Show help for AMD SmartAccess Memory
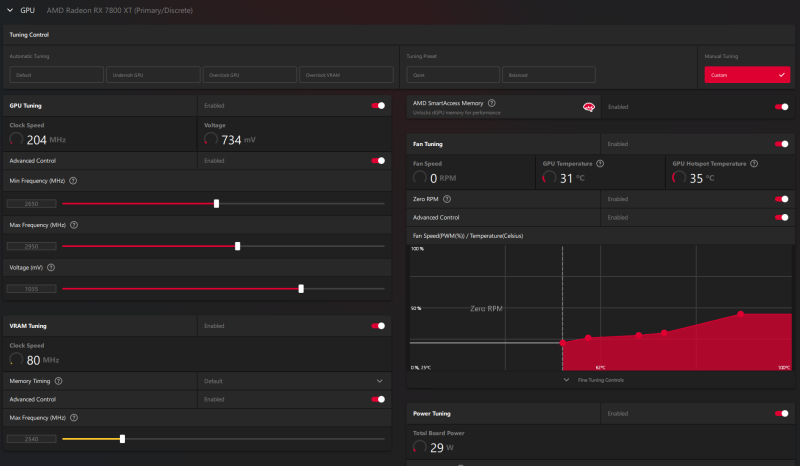The width and height of the screenshot is (800, 466). [x=492, y=103]
